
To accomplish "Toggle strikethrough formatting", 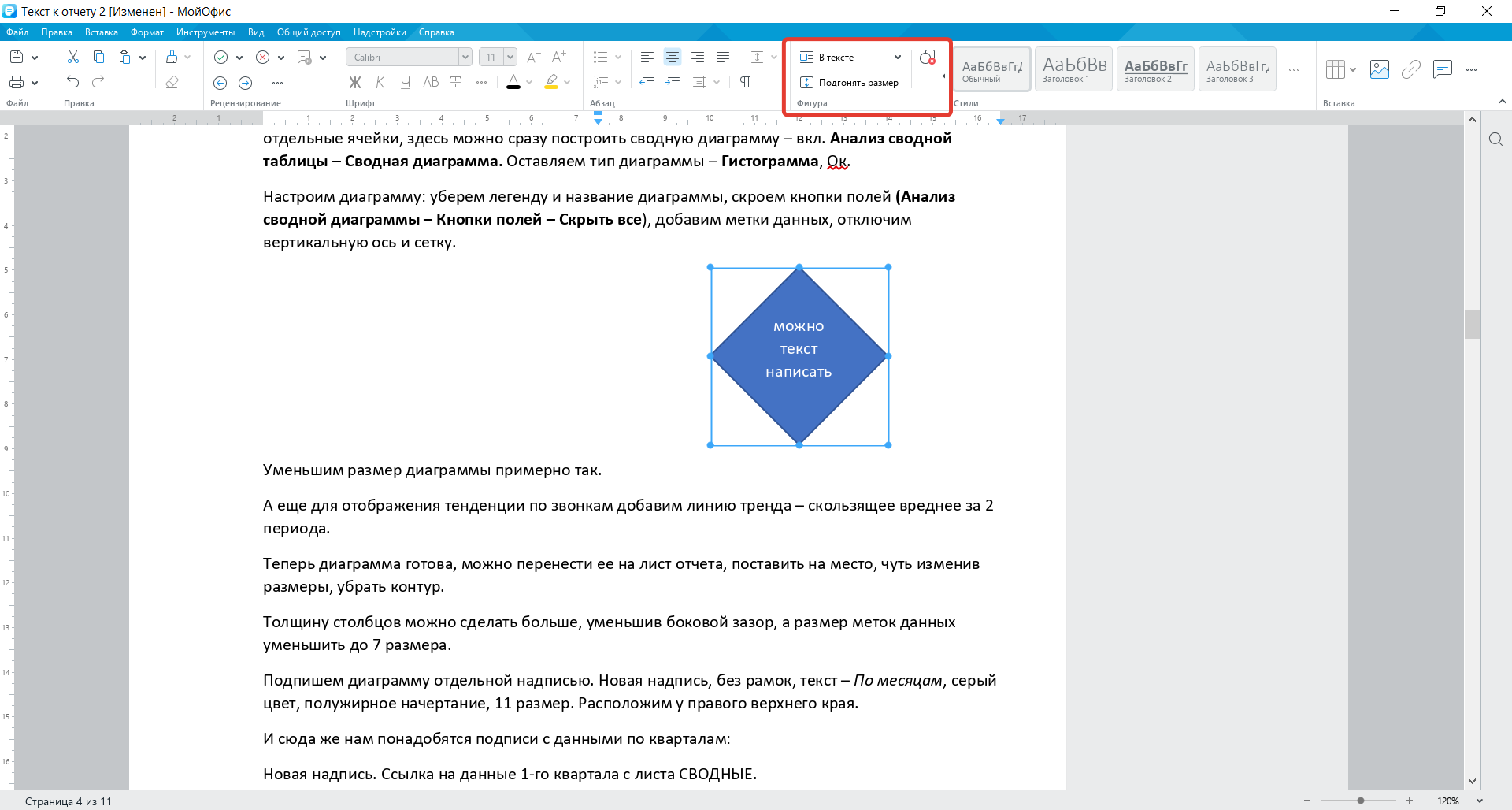I will (x=456, y=82).
